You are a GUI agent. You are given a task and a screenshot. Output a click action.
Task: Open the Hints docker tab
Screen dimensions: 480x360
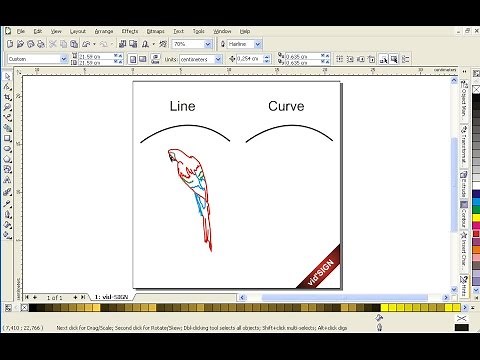point(464,285)
